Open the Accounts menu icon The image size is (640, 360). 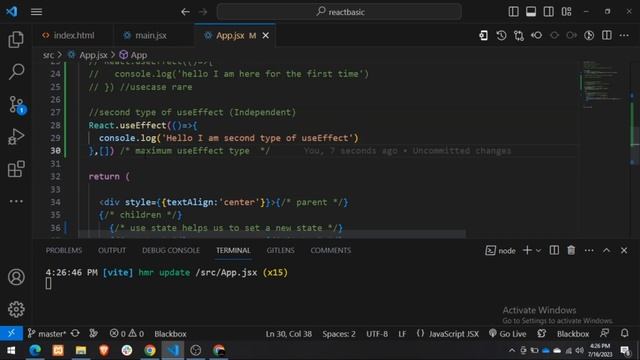tap(16, 277)
